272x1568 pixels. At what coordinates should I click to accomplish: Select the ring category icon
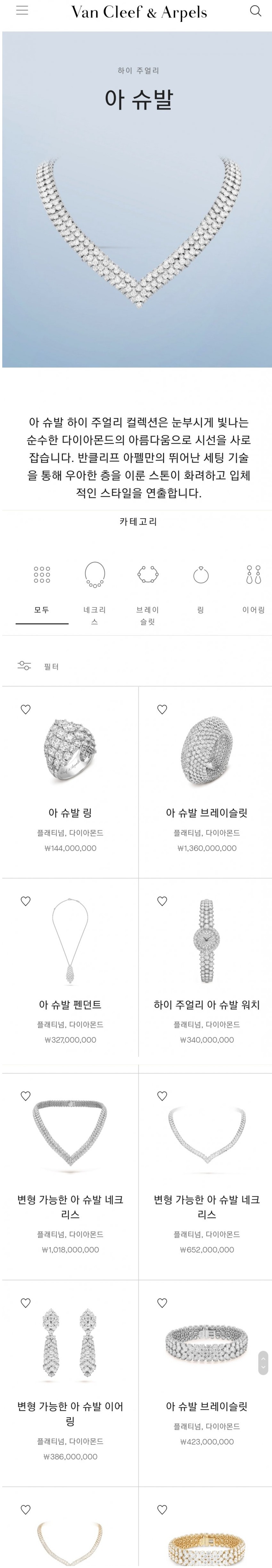[x=200, y=575]
